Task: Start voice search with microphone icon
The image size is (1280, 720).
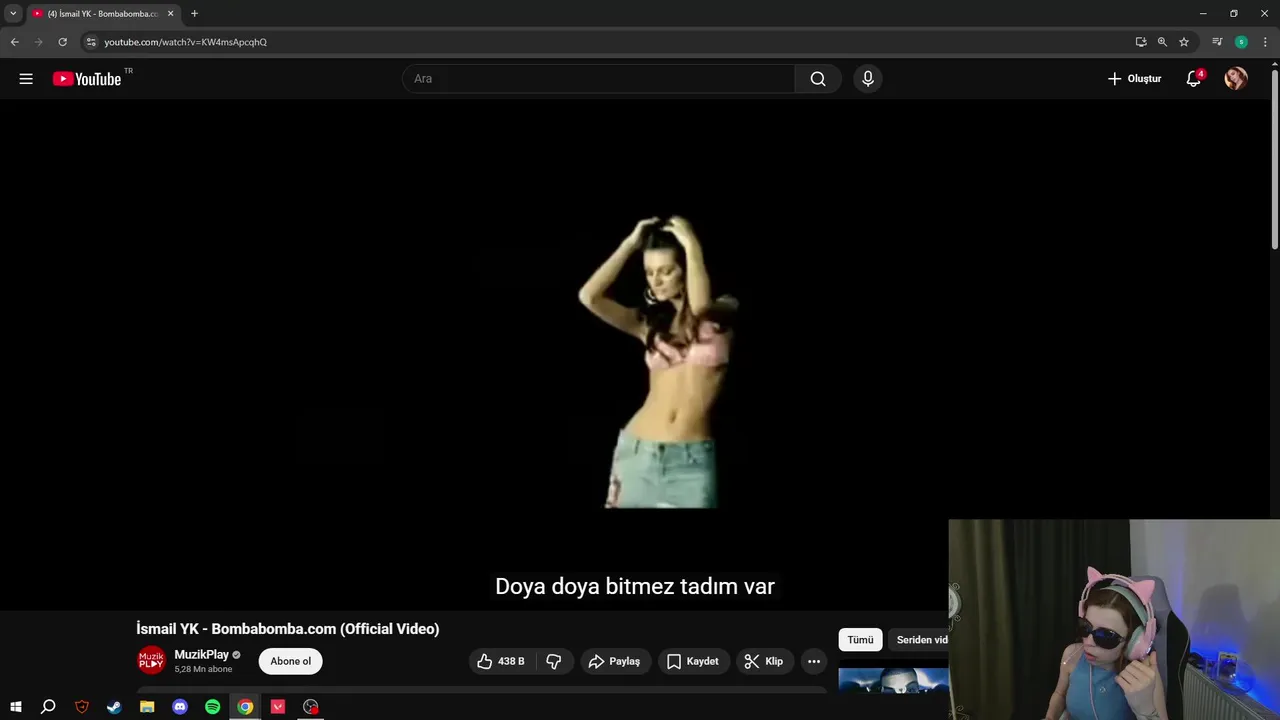Action: (868, 79)
